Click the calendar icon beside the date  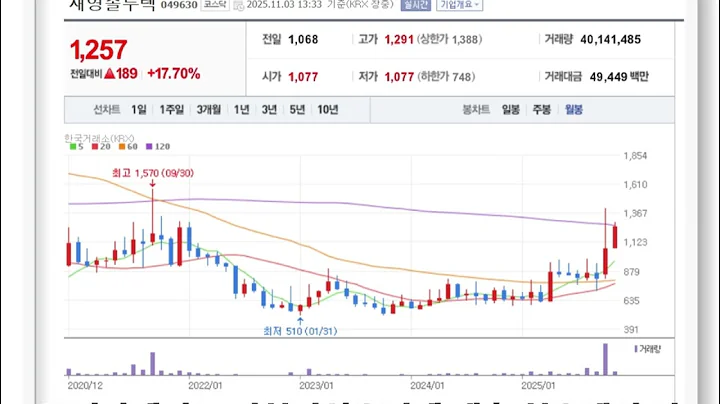point(238,5)
